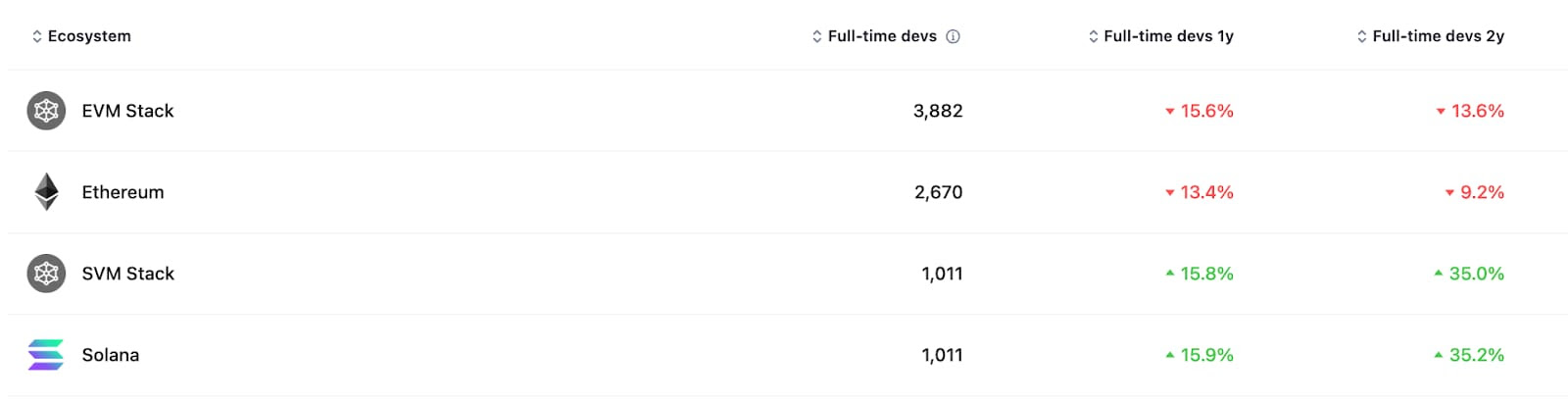Click the EVM Stack ecosystem icon
The width and height of the screenshot is (1568, 402).
[x=46, y=111]
